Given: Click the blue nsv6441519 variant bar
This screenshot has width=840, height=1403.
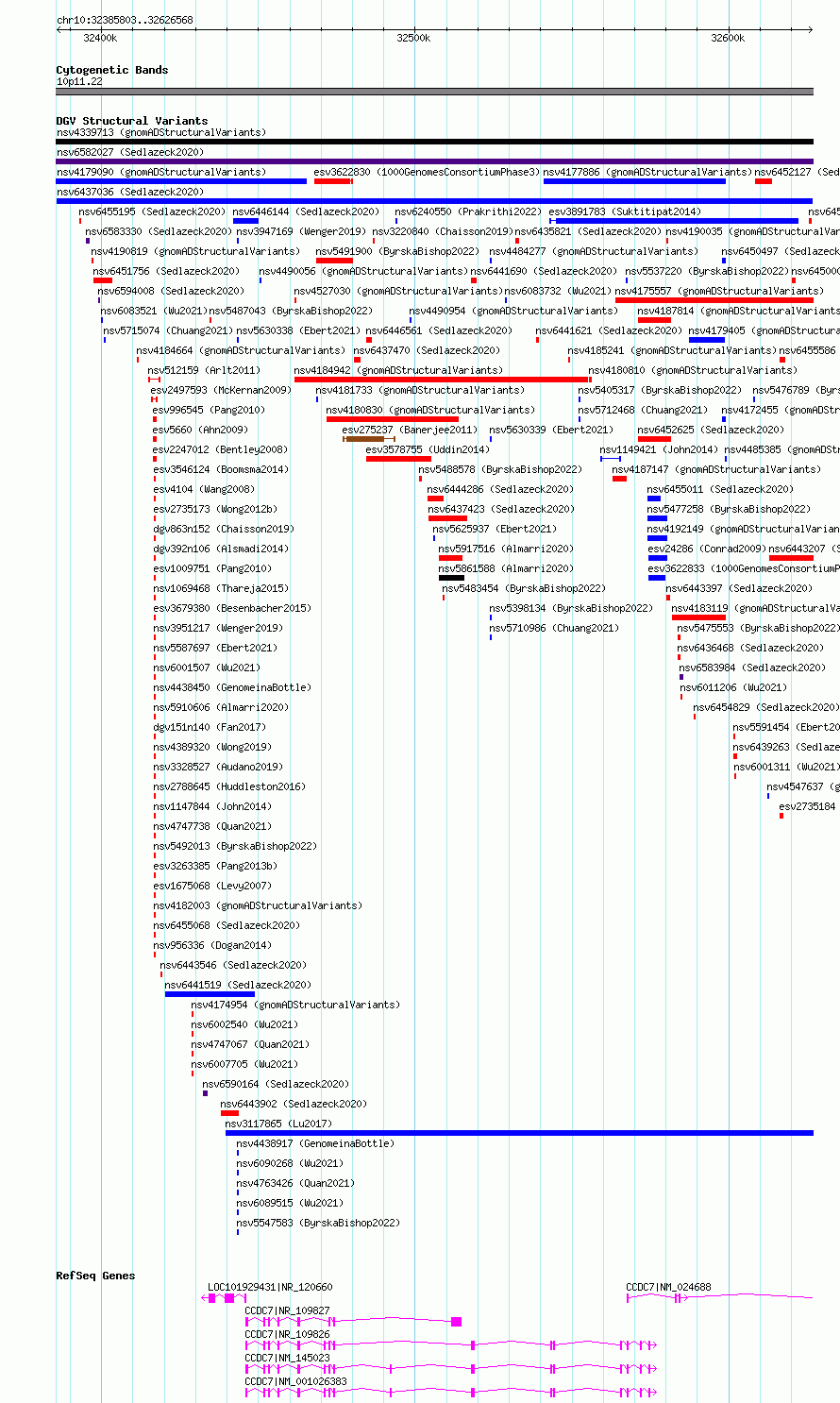Looking at the screenshot, I should click(210, 994).
